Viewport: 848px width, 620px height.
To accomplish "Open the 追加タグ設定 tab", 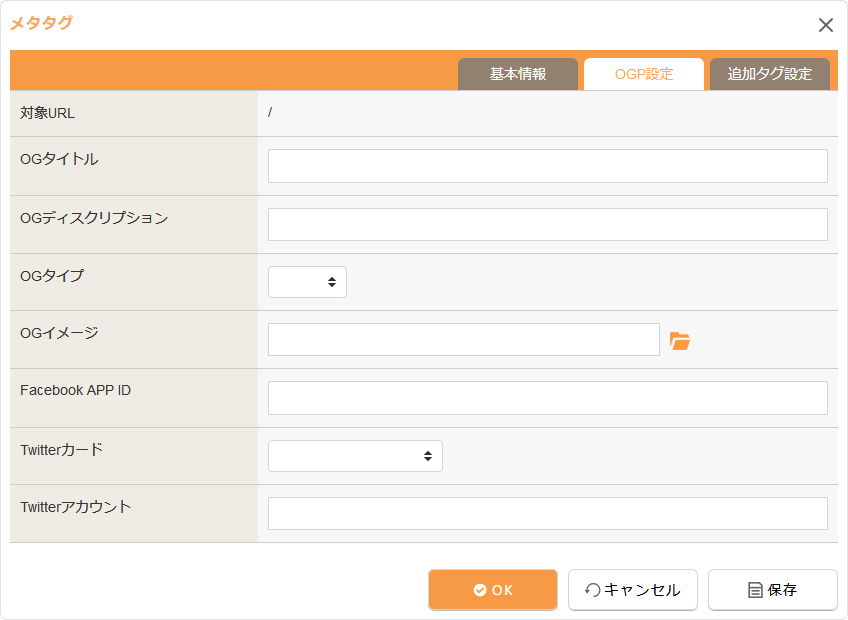I will (x=770, y=74).
